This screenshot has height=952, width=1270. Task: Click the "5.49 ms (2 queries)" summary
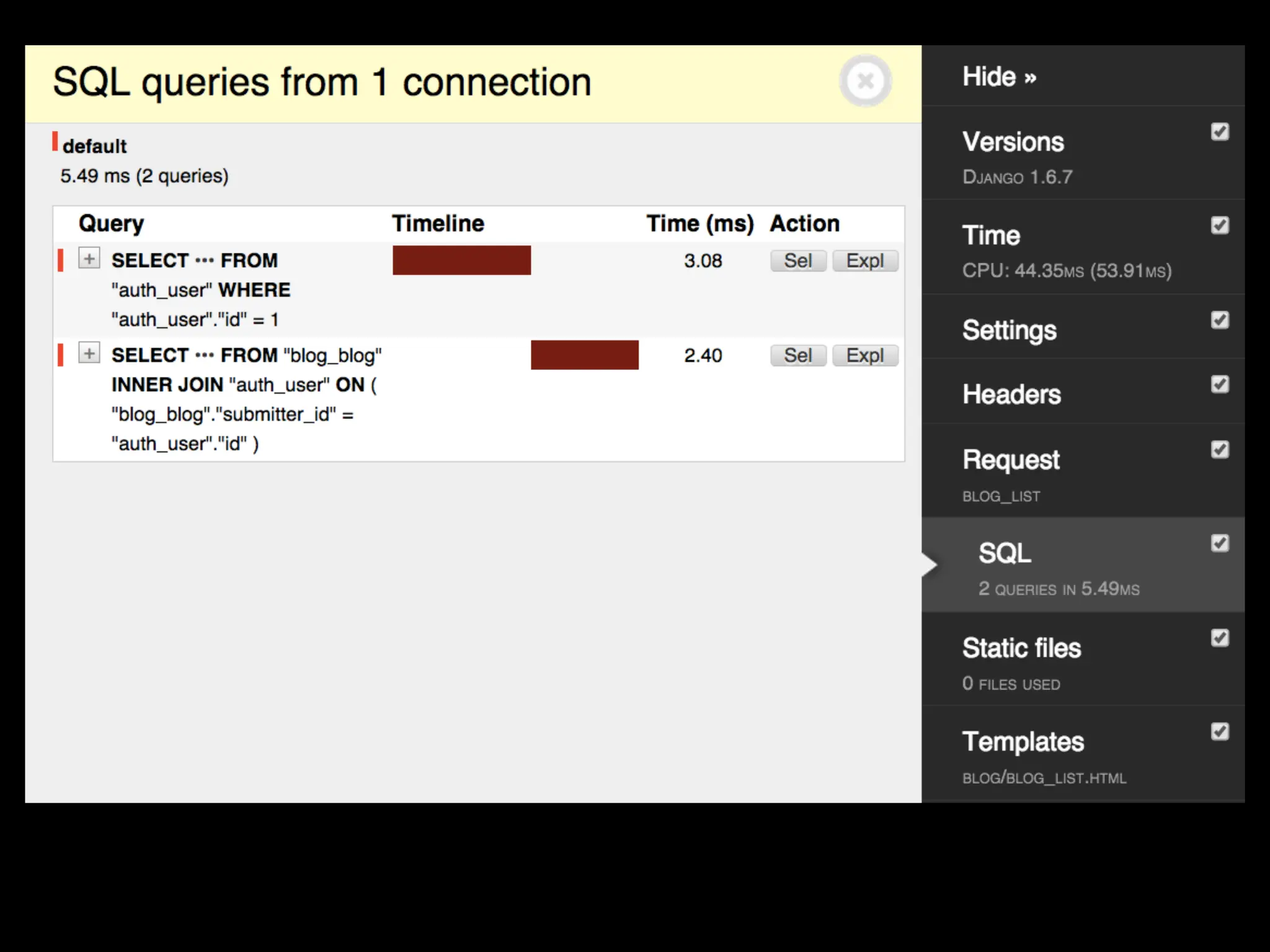[144, 176]
